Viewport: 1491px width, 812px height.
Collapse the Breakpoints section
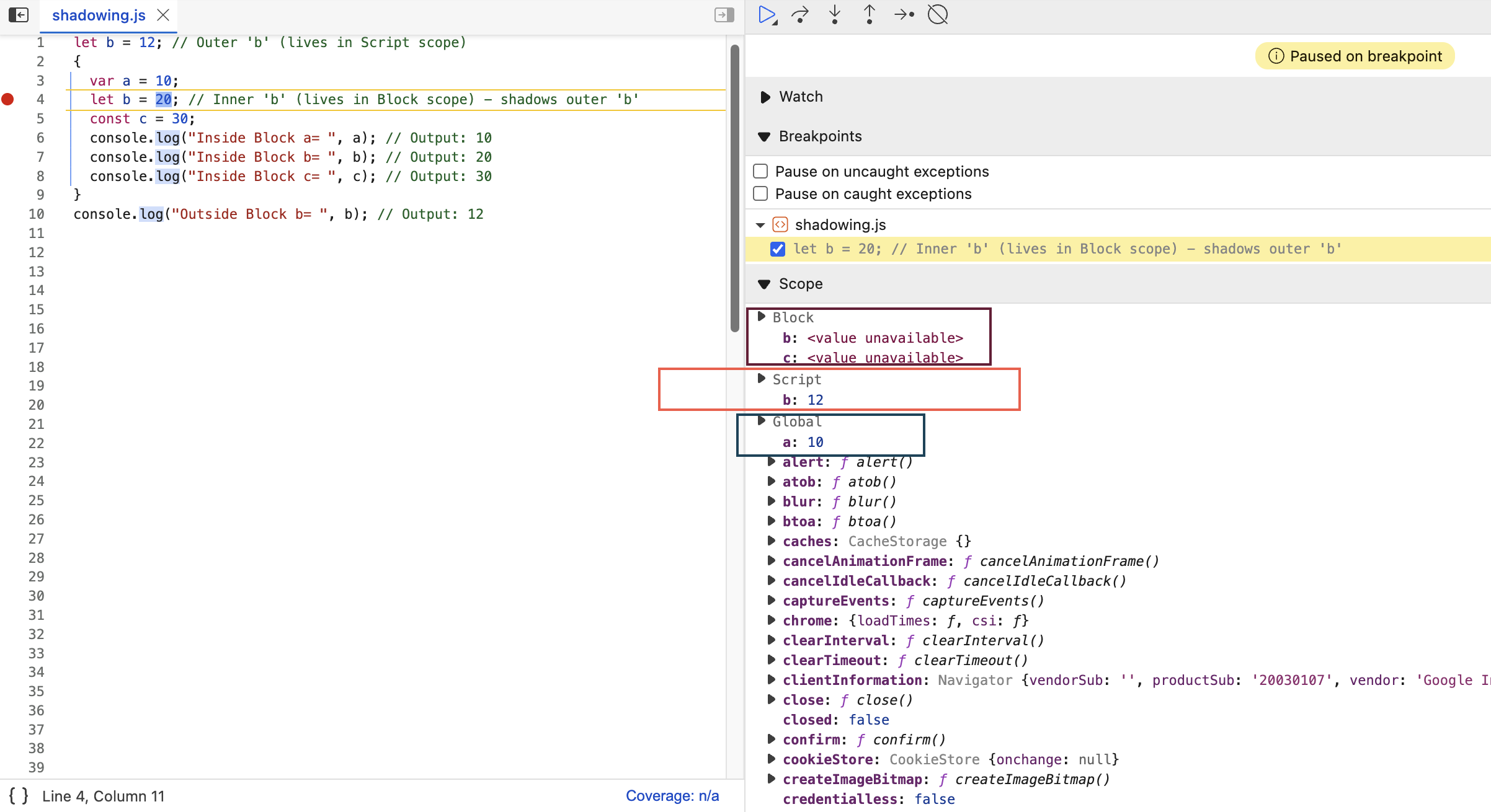(x=765, y=136)
